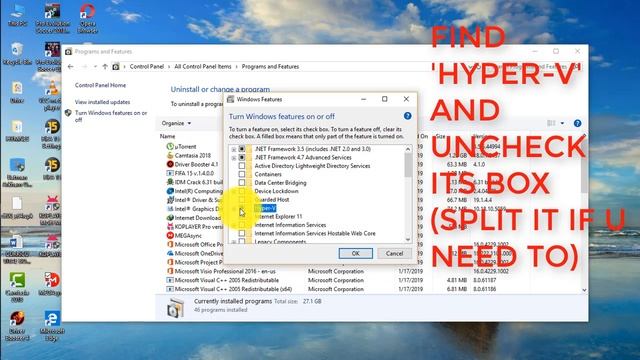The width and height of the screenshot is (640, 360).
Task: Select the Guarded Host feature label
Action: pyautogui.click(x=272, y=200)
